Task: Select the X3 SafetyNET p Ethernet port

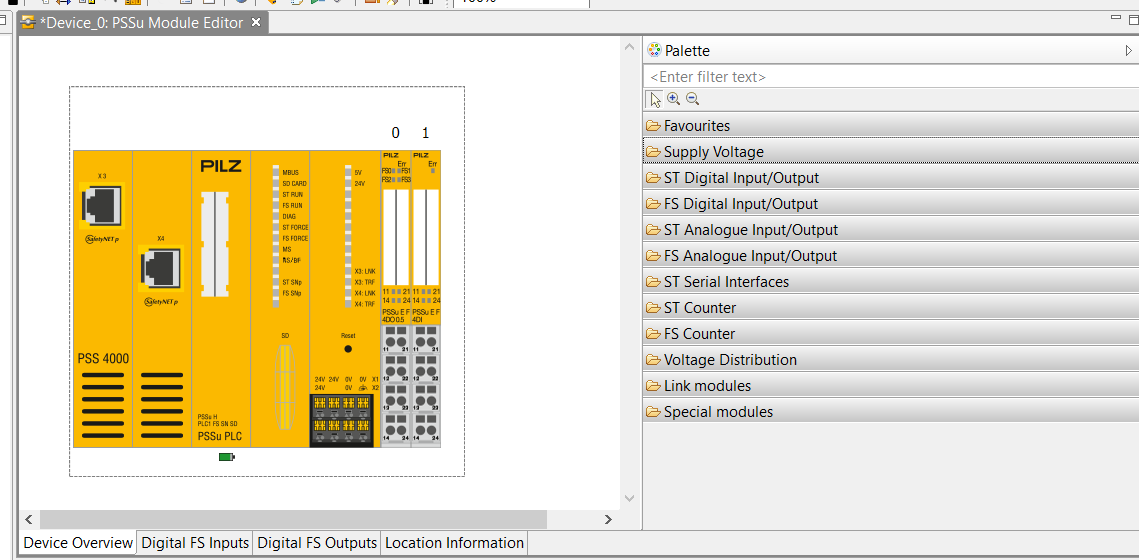Action: [x=102, y=206]
